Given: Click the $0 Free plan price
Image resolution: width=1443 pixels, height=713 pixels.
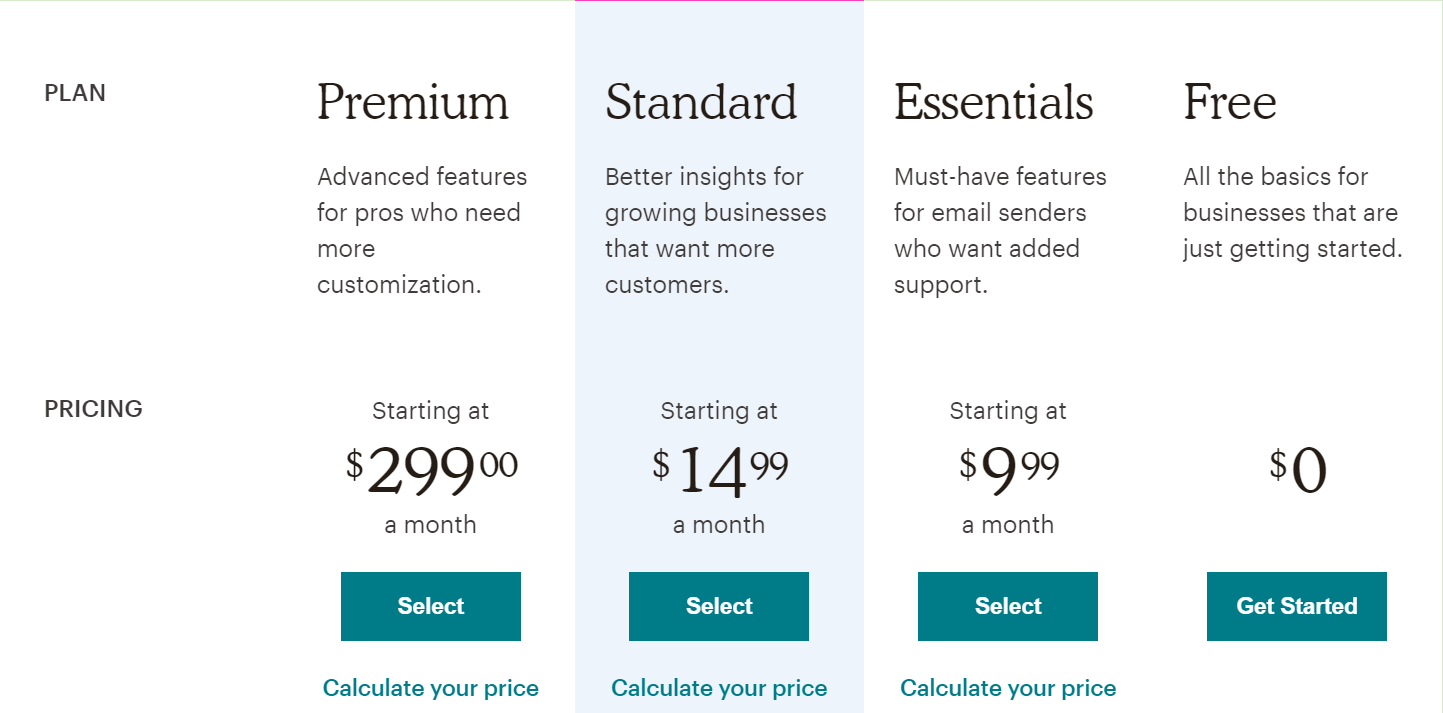Looking at the screenshot, I should click(1297, 470).
